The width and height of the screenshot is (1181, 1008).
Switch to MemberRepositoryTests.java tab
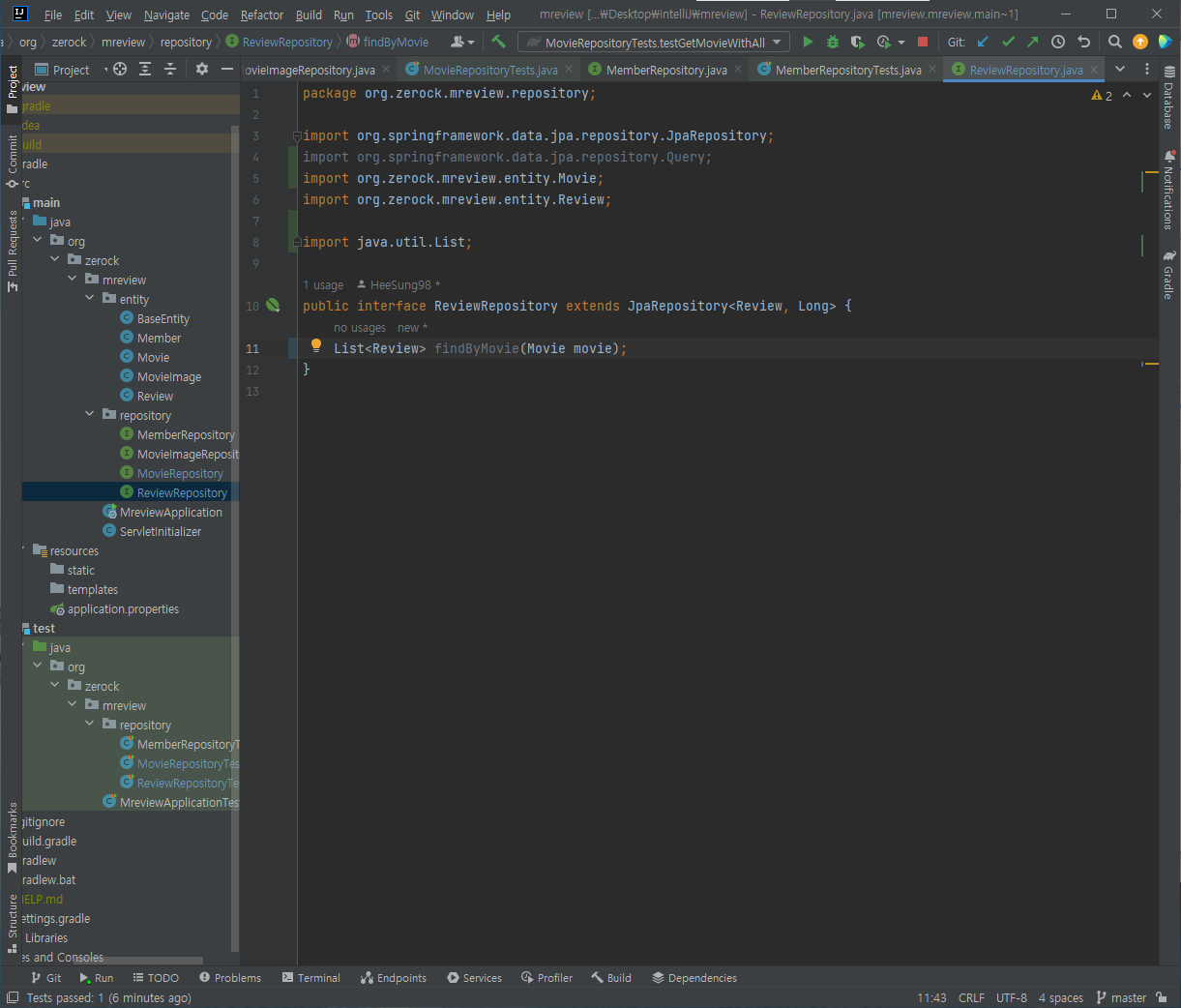tap(848, 70)
